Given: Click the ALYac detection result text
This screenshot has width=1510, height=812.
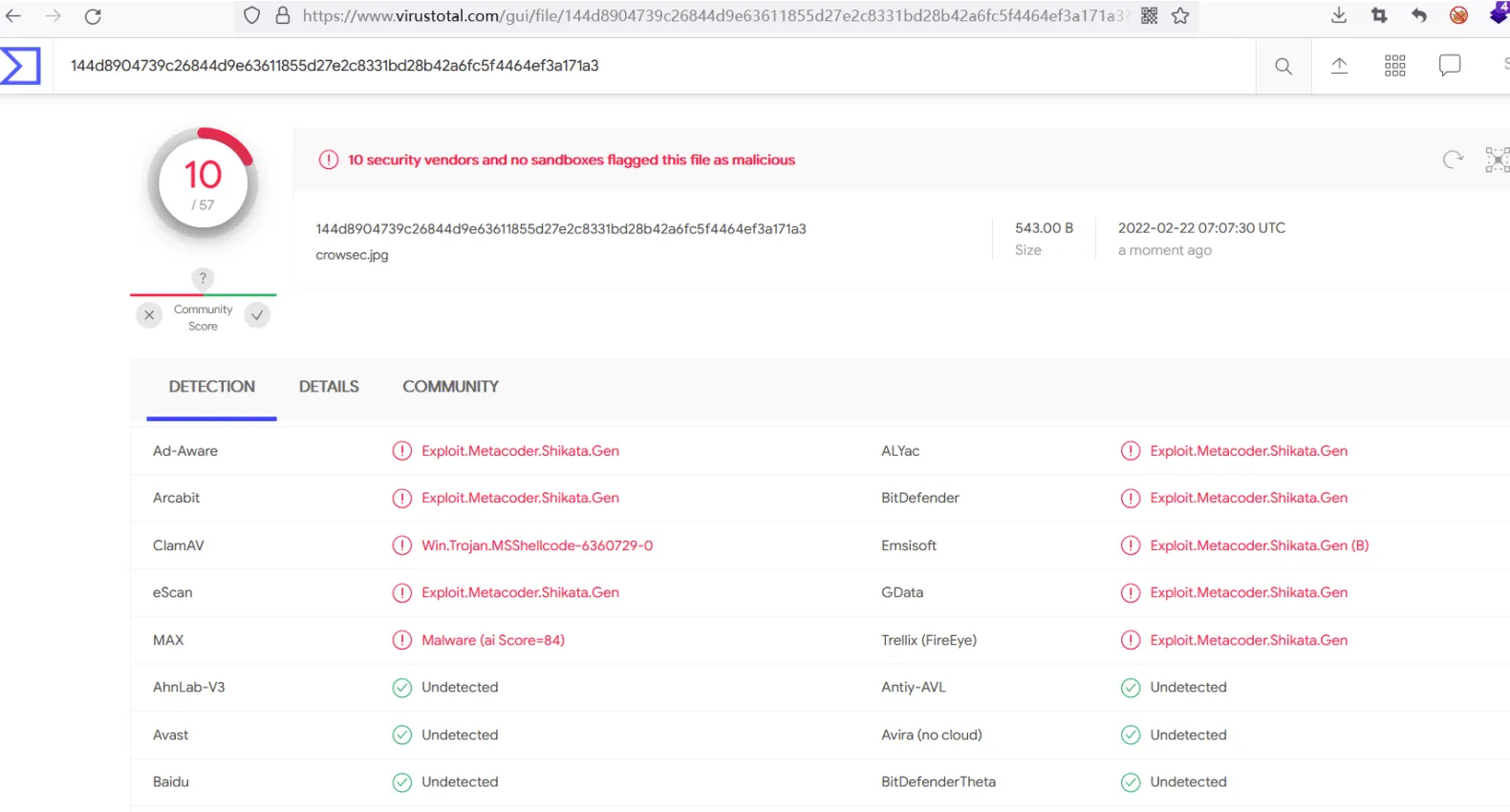Looking at the screenshot, I should (1249, 451).
